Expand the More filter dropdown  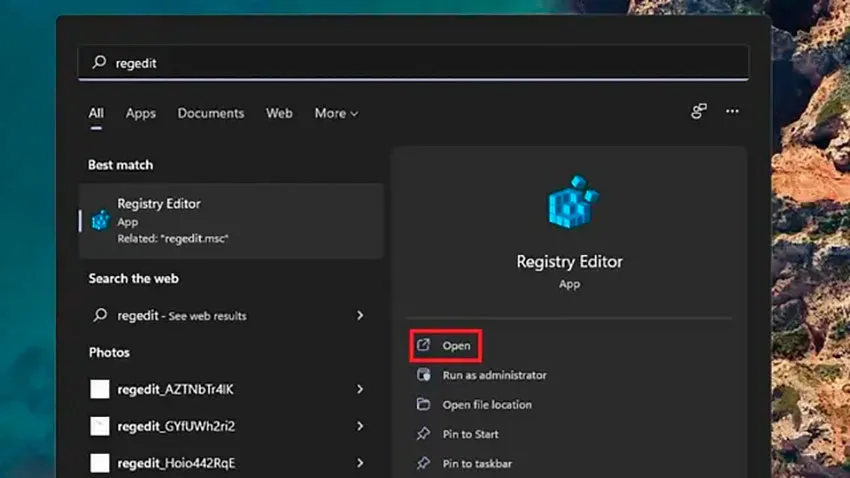pos(336,113)
